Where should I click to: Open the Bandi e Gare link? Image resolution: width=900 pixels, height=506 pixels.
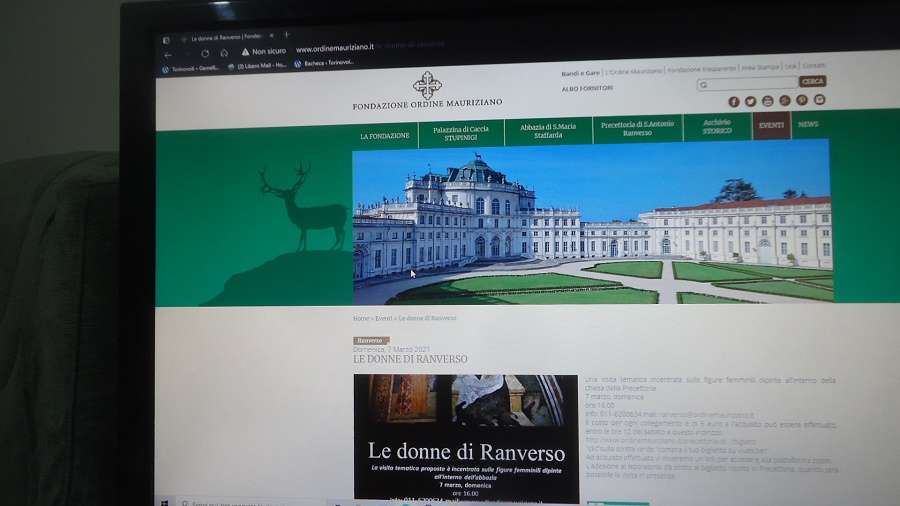580,73
